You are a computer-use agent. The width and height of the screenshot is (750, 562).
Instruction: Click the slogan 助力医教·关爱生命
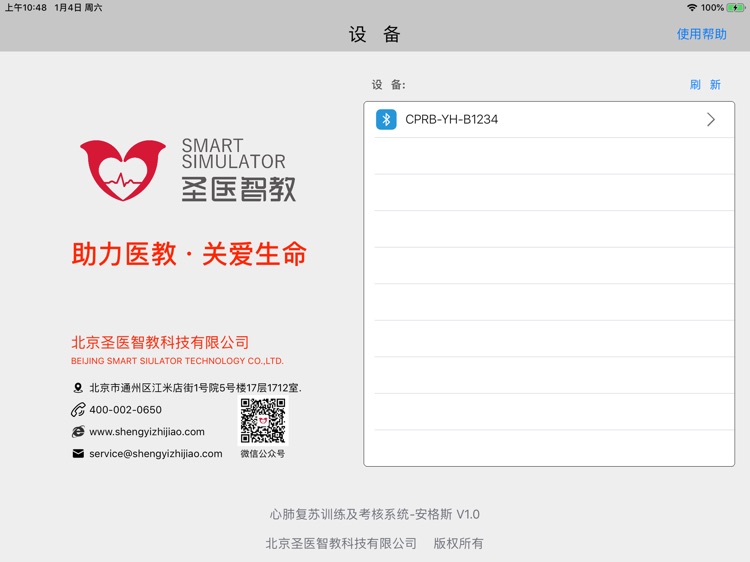[x=189, y=254]
